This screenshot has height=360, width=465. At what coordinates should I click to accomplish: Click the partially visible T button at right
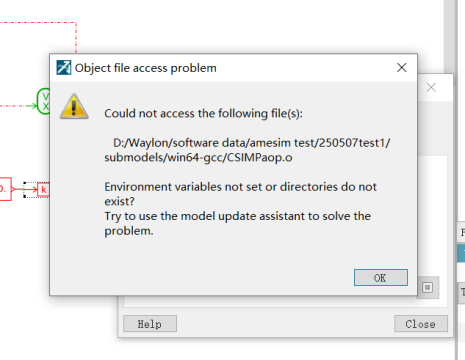click(x=462, y=293)
